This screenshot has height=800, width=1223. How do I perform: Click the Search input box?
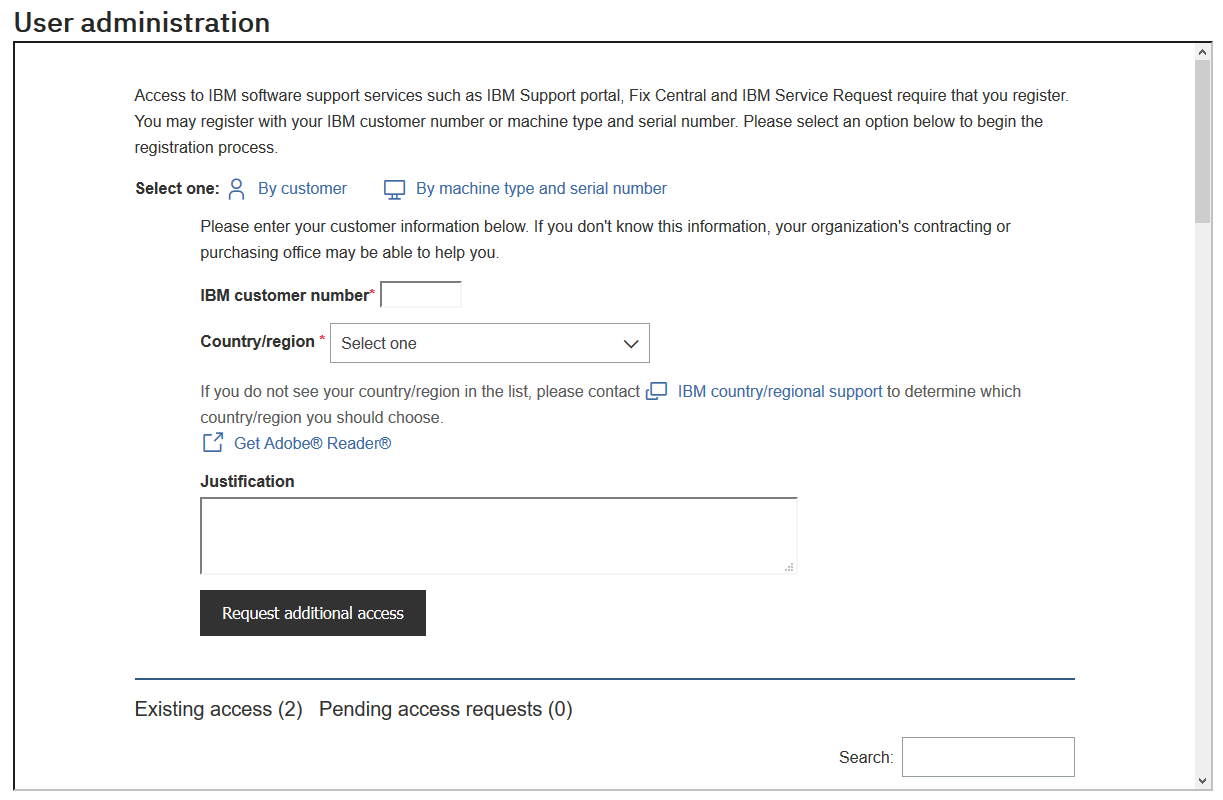coord(988,757)
